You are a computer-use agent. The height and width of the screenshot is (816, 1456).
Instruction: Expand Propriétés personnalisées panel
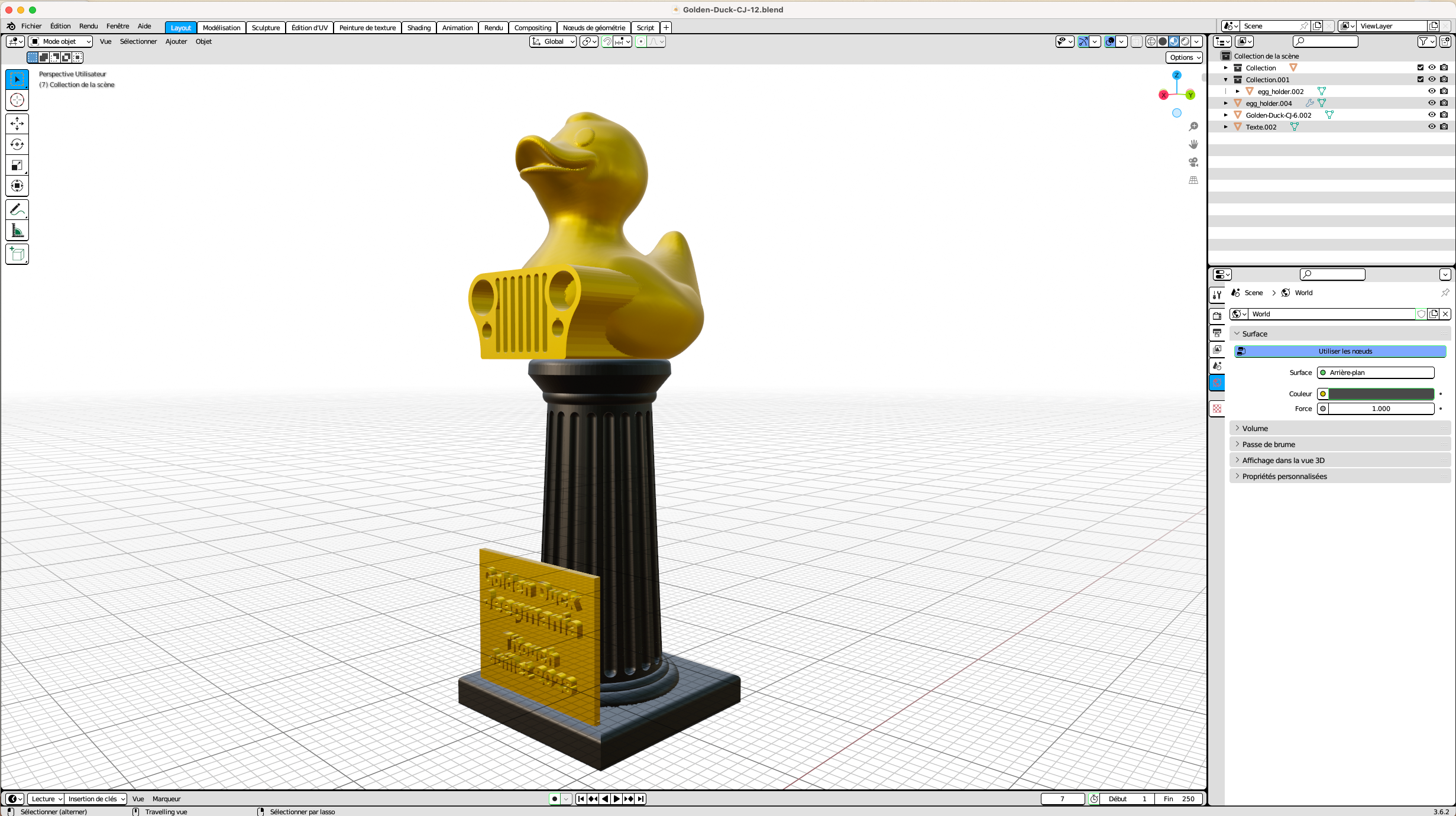[1340, 476]
